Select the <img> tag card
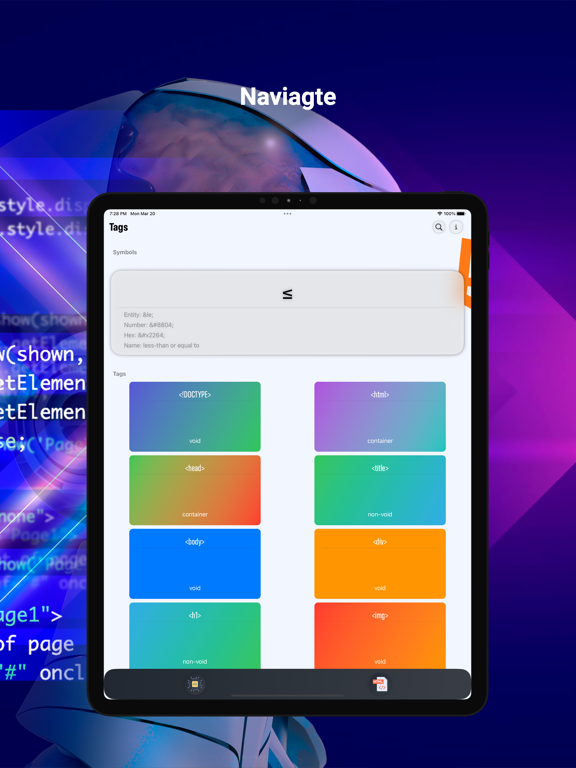 pyautogui.click(x=380, y=636)
